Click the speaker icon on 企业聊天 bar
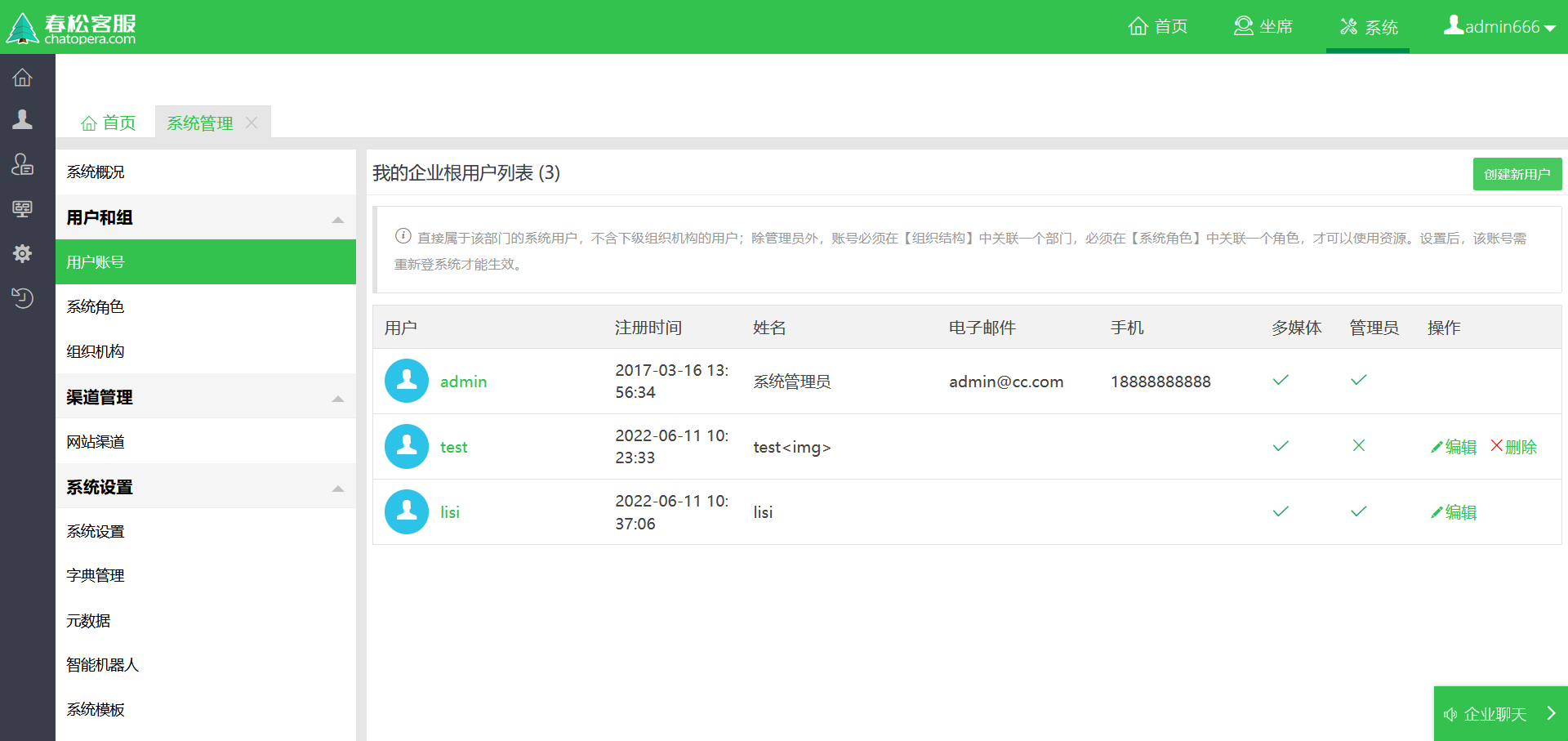The image size is (1568, 741). [x=1450, y=713]
